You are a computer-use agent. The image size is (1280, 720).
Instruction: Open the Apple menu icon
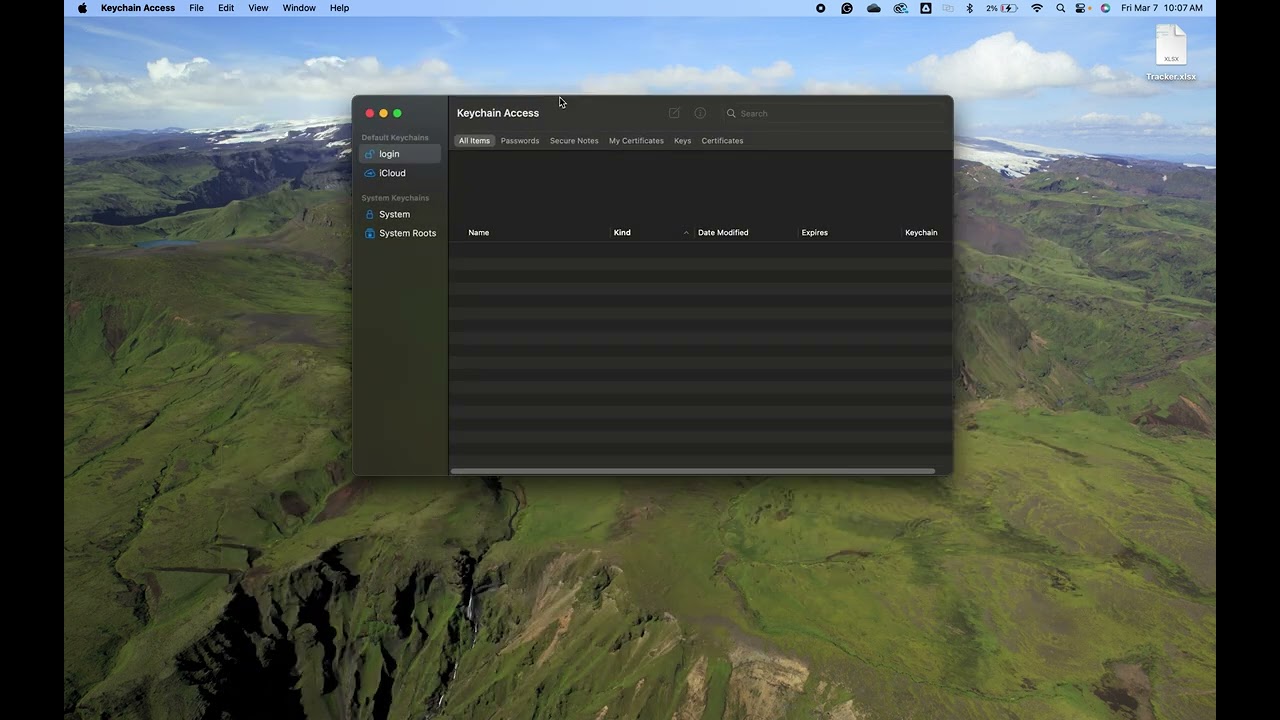[82, 8]
